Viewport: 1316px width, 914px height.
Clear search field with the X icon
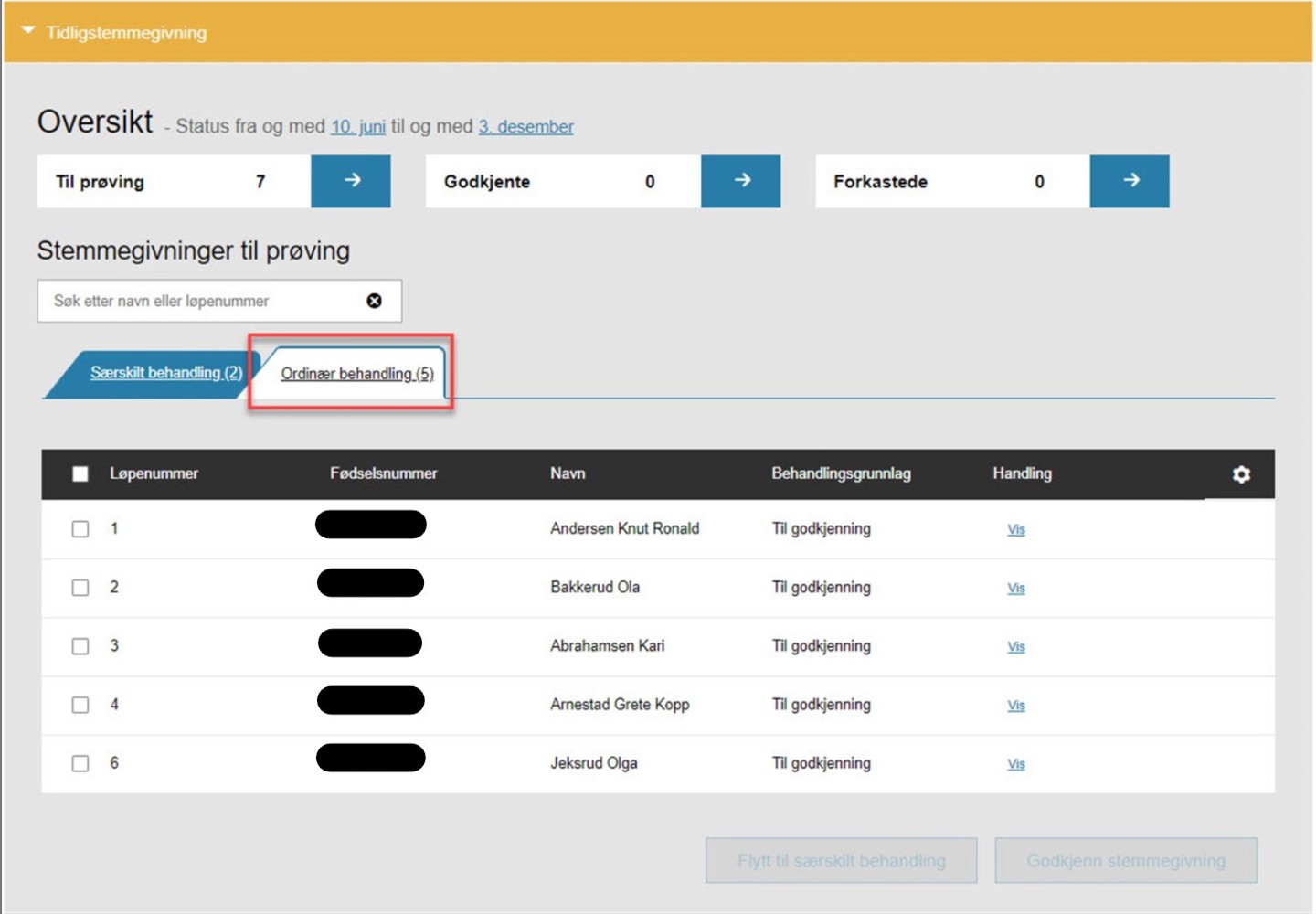(374, 301)
